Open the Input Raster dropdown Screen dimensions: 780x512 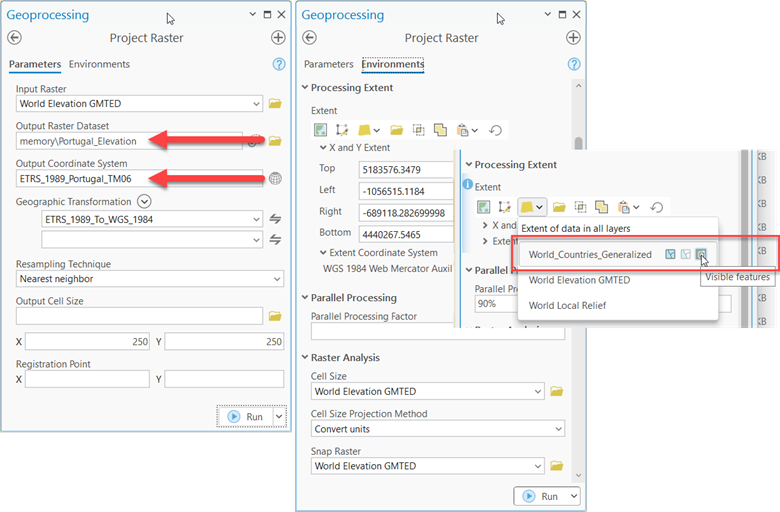256,104
